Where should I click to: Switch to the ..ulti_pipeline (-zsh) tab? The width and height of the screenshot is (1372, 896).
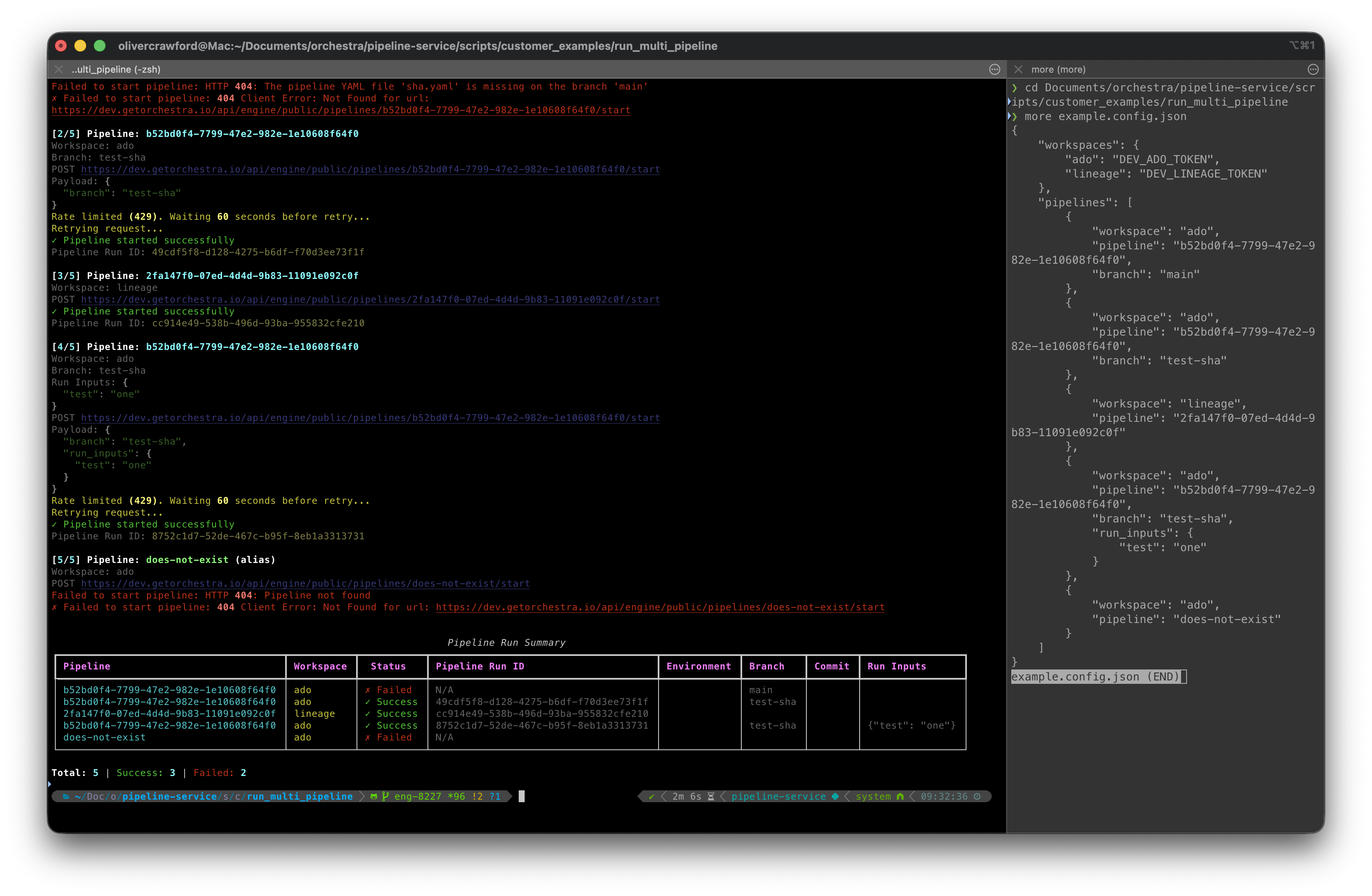click(x=115, y=69)
